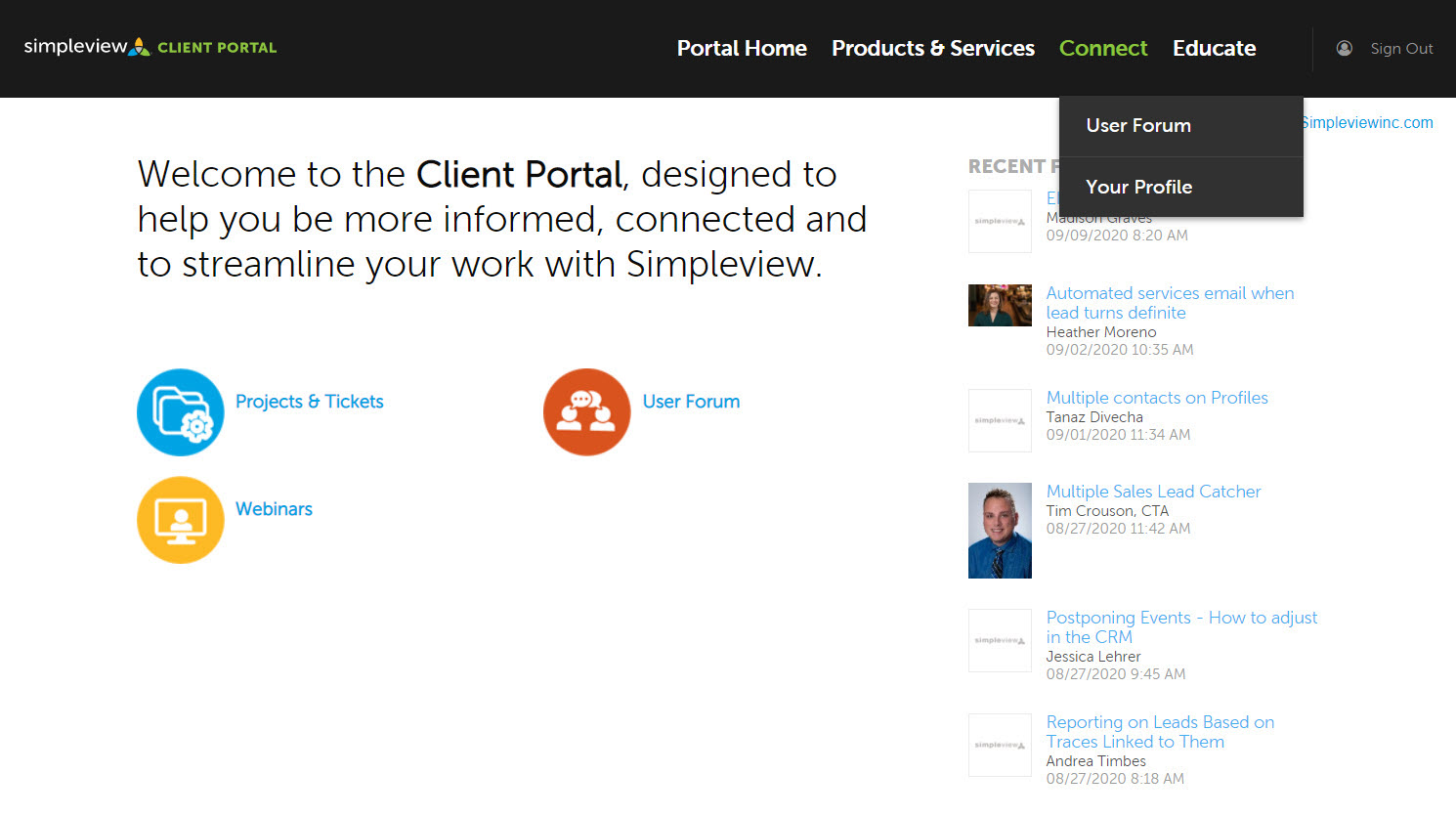
Task: Click the Simpleview Client Portal logo
Action: [150, 47]
